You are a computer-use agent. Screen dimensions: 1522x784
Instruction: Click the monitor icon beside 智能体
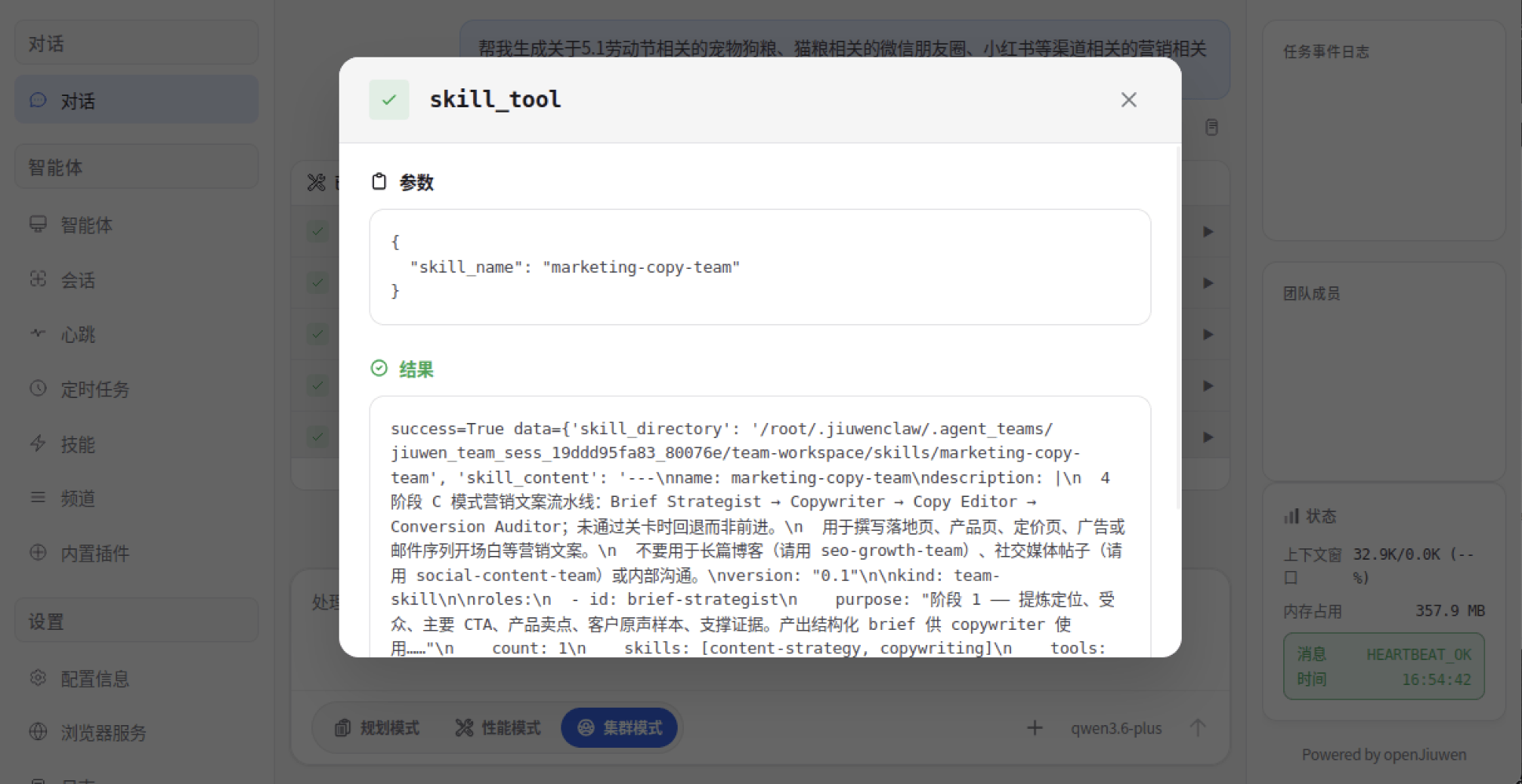click(x=38, y=224)
